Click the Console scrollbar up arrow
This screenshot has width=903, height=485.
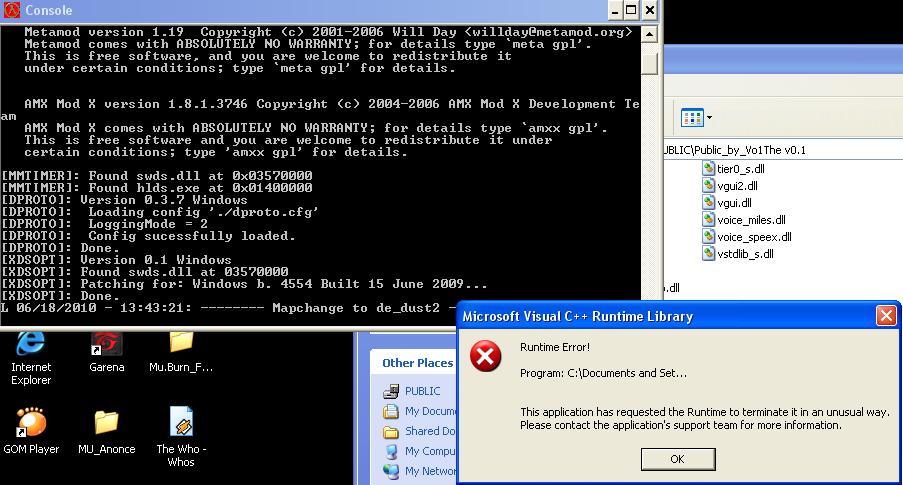coord(649,34)
